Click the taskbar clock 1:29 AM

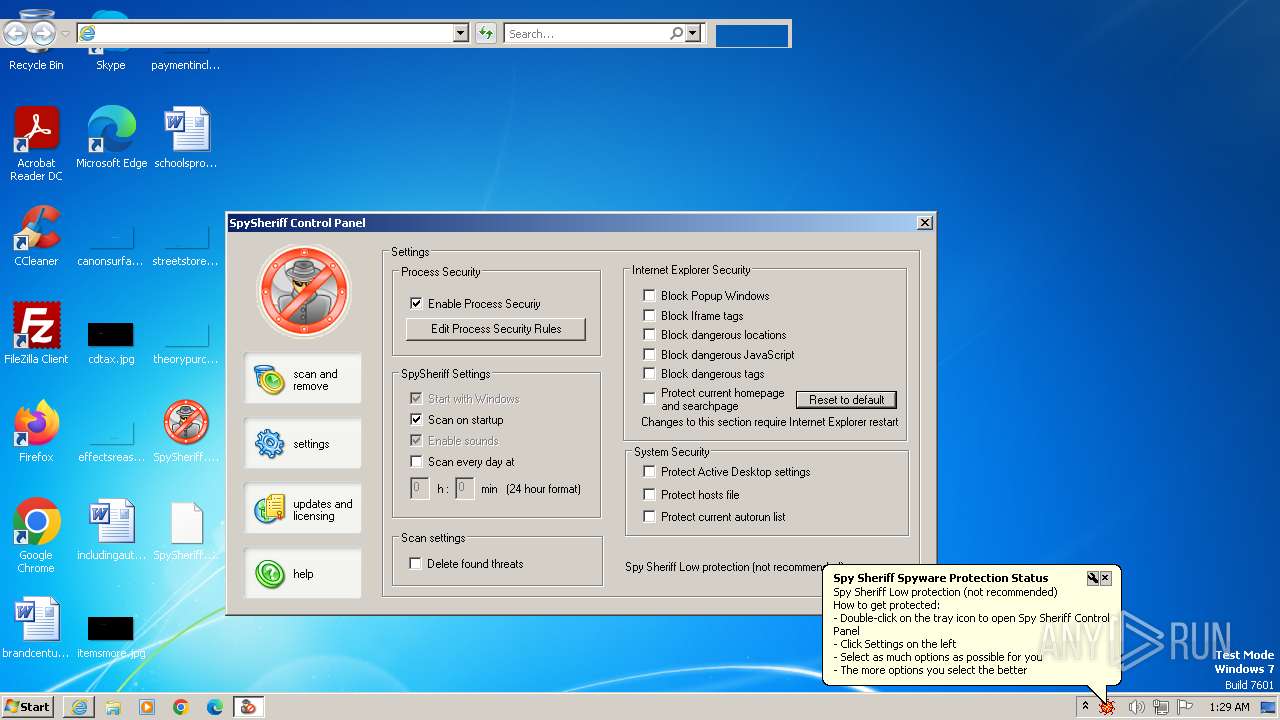pyautogui.click(x=1229, y=707)
